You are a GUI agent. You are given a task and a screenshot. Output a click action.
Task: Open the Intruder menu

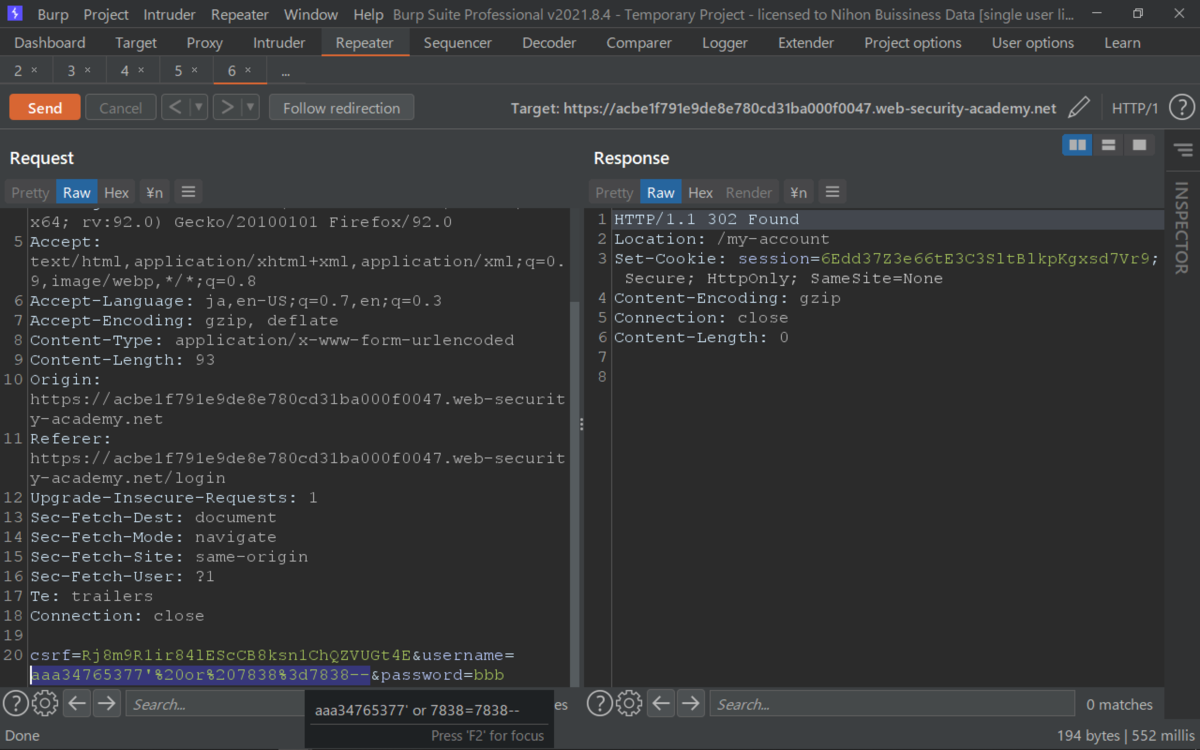170,14
